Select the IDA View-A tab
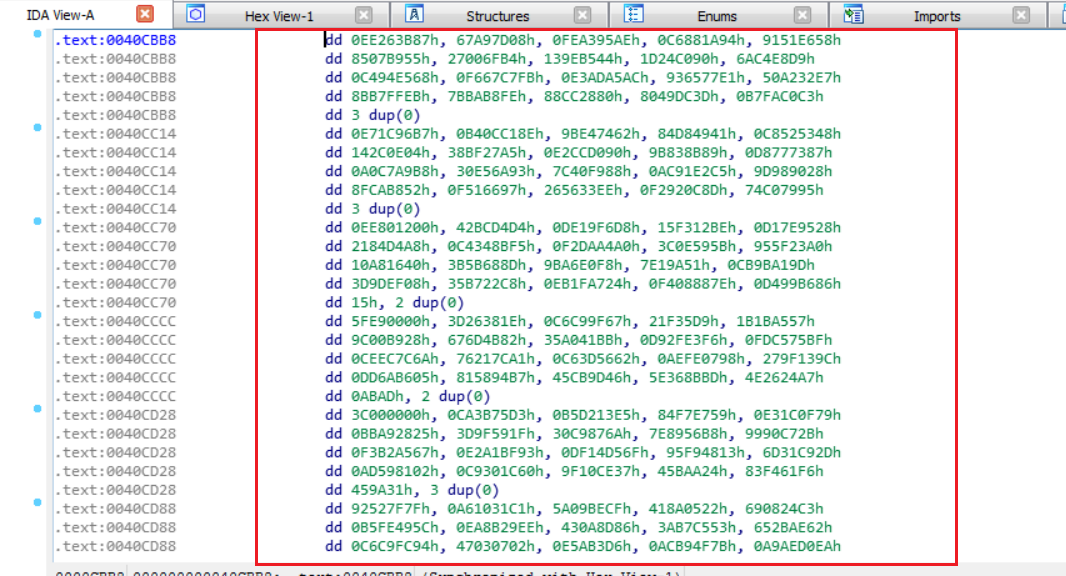 pyautogui.click(x=60, y=16)
